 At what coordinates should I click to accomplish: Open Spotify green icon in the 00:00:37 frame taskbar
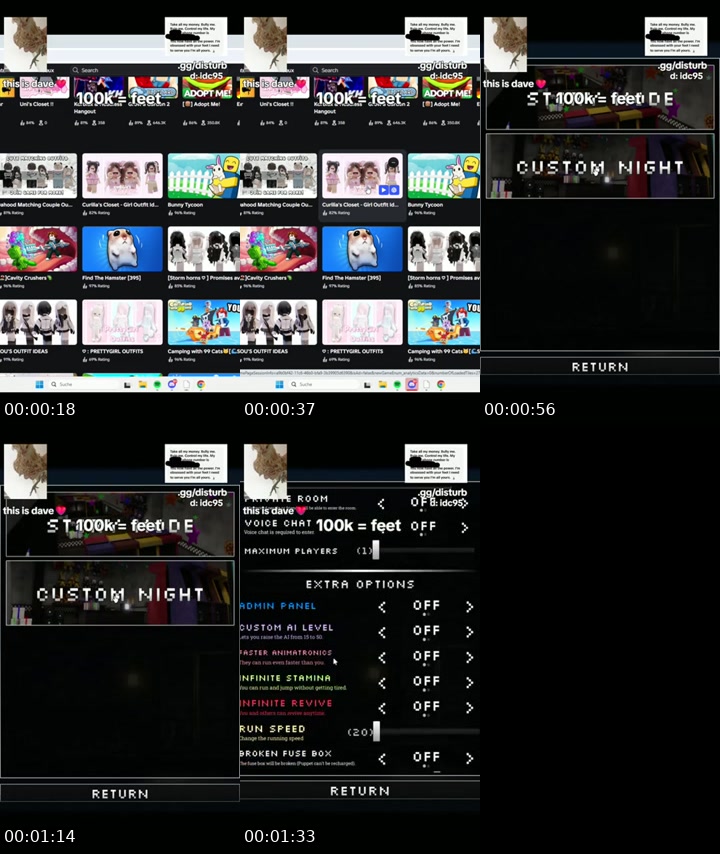click(397, 385)
